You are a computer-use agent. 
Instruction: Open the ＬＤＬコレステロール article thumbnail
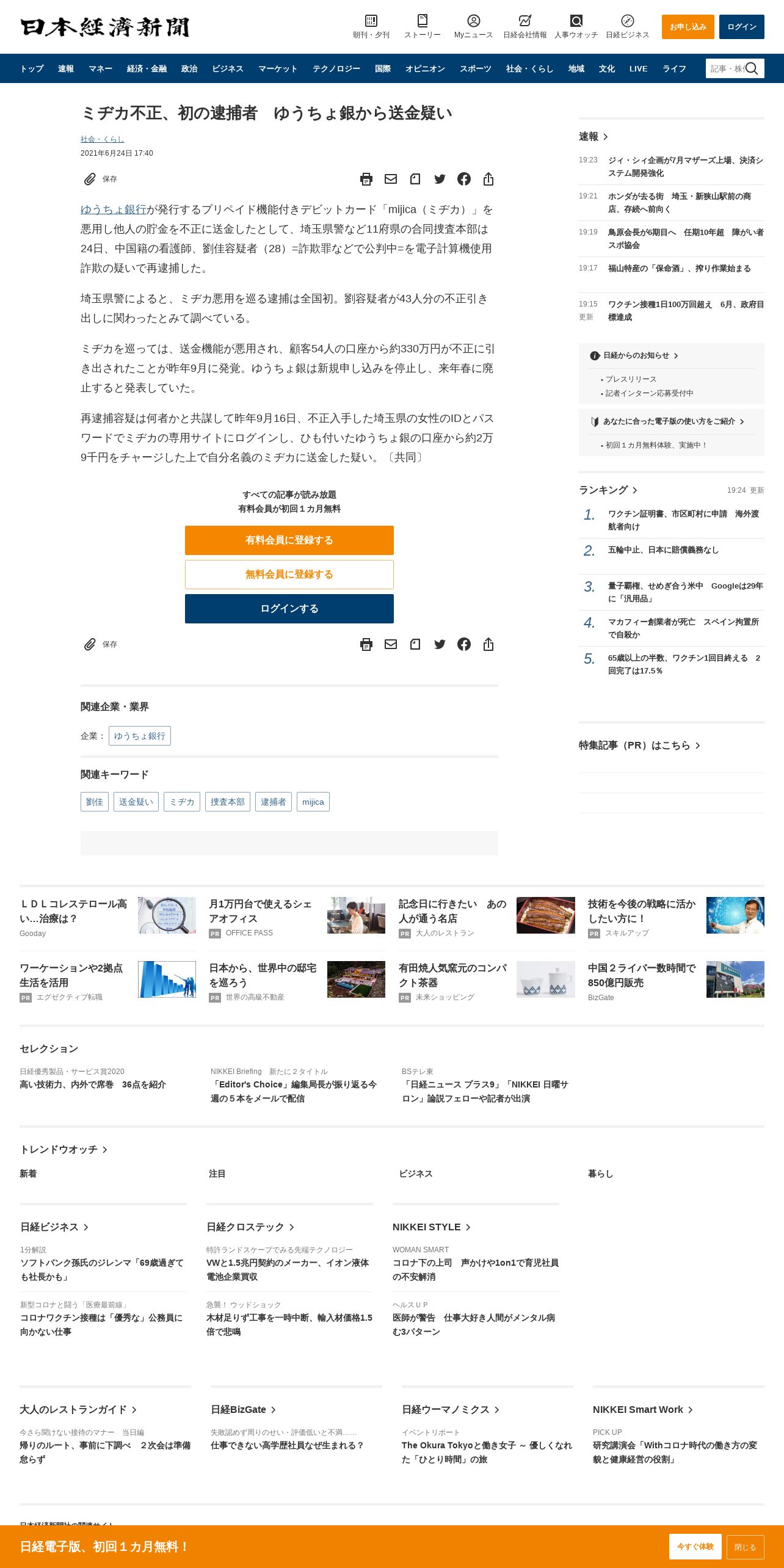click(x=167, y=915)
